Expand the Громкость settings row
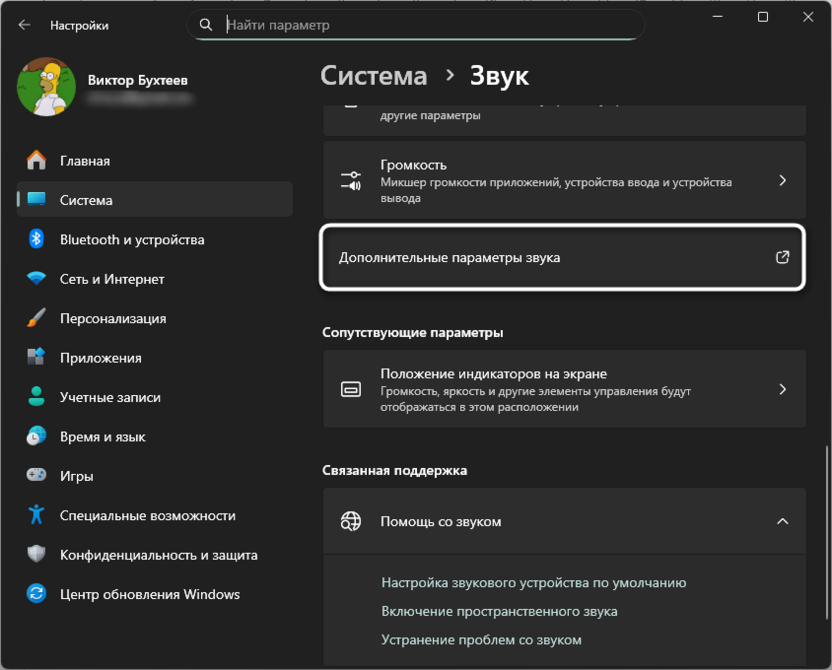Image resolution: width=832 pixels, height=670 pixels. [x=783, y=180]
